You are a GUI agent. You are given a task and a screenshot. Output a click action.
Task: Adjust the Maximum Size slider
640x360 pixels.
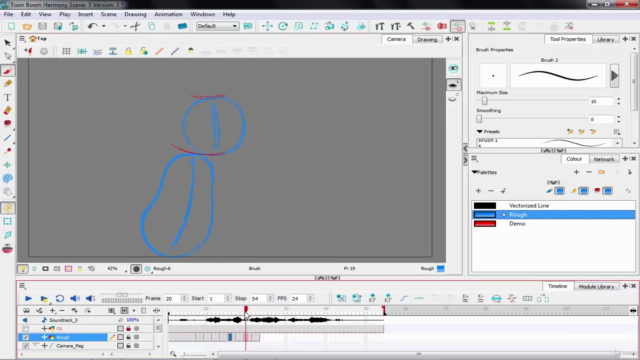(484, 101)
